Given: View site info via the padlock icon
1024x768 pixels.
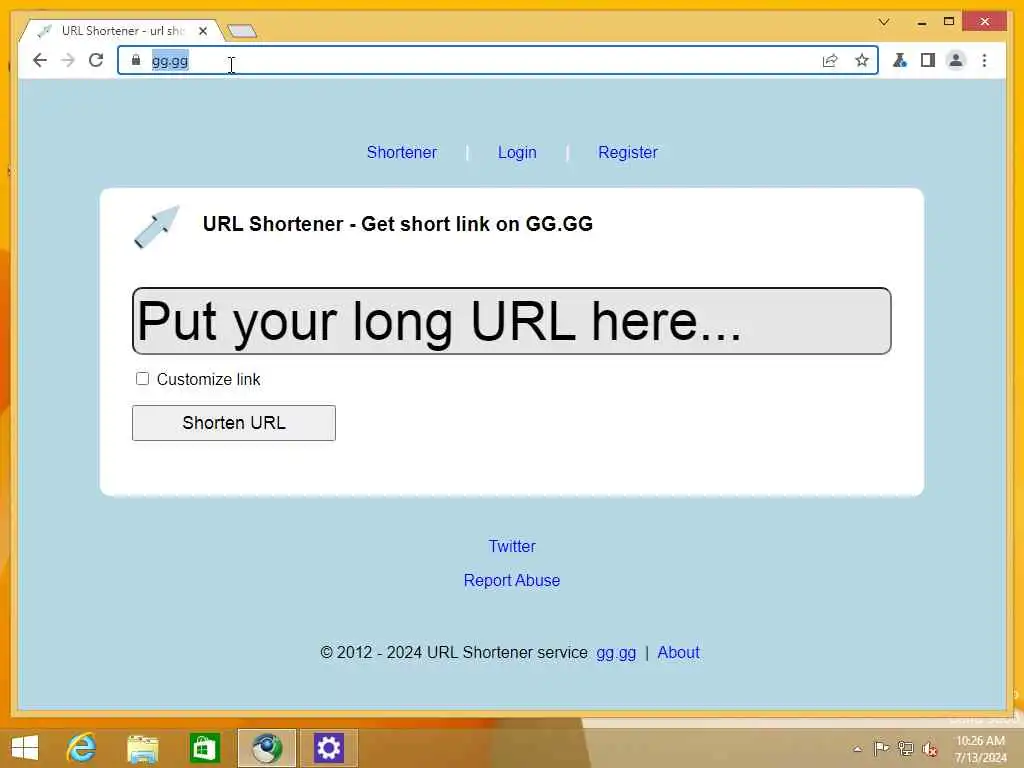Looking at the screenshot, I should pyautogui.click(x=136, y=60).
